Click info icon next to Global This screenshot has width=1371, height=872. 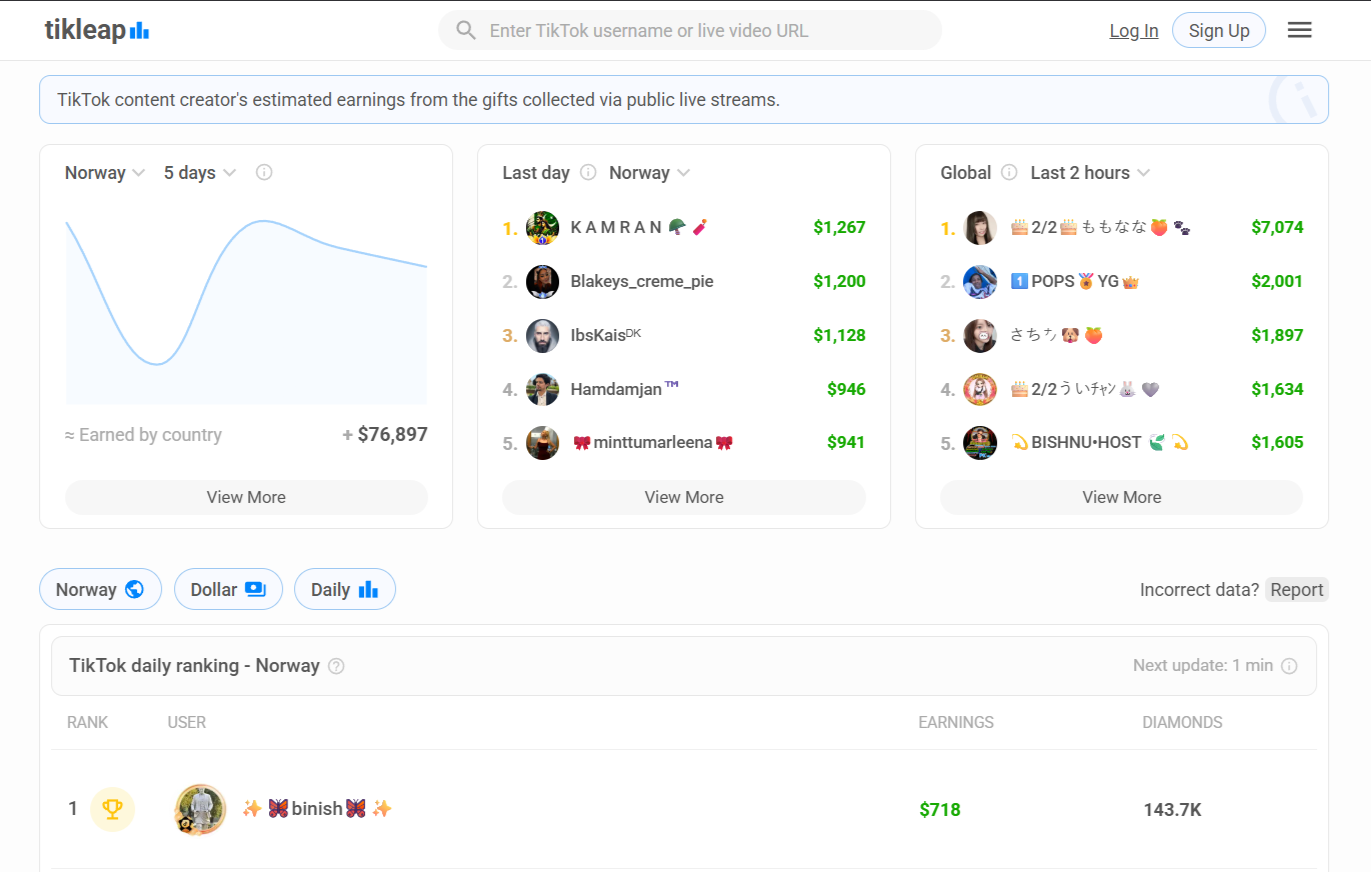click(1010, 172)
